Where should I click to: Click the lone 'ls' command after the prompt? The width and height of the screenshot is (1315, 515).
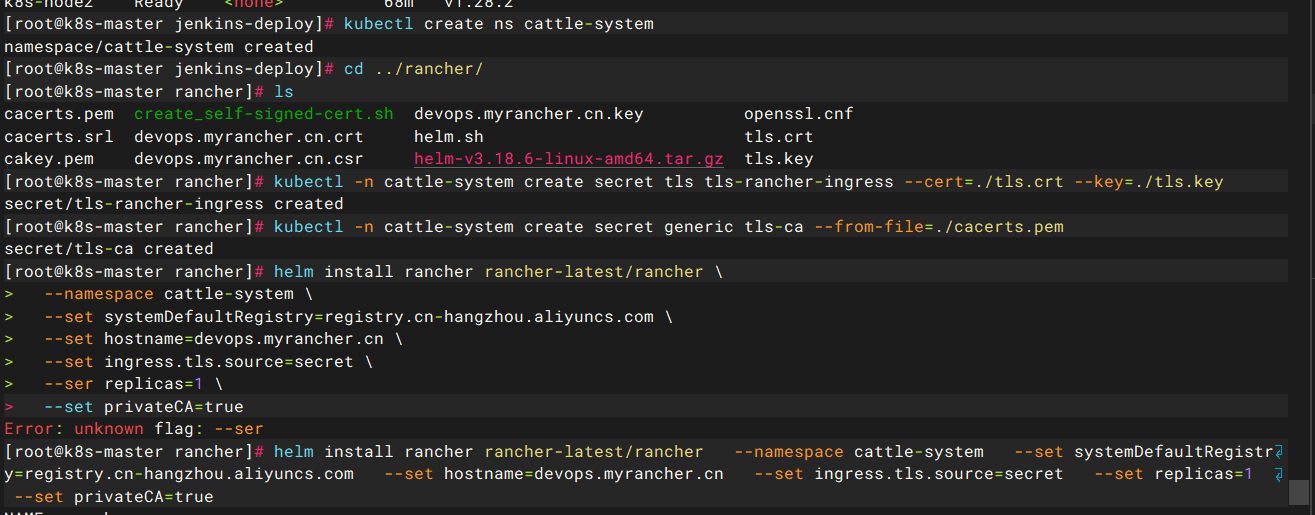click(x=284, y=92)
